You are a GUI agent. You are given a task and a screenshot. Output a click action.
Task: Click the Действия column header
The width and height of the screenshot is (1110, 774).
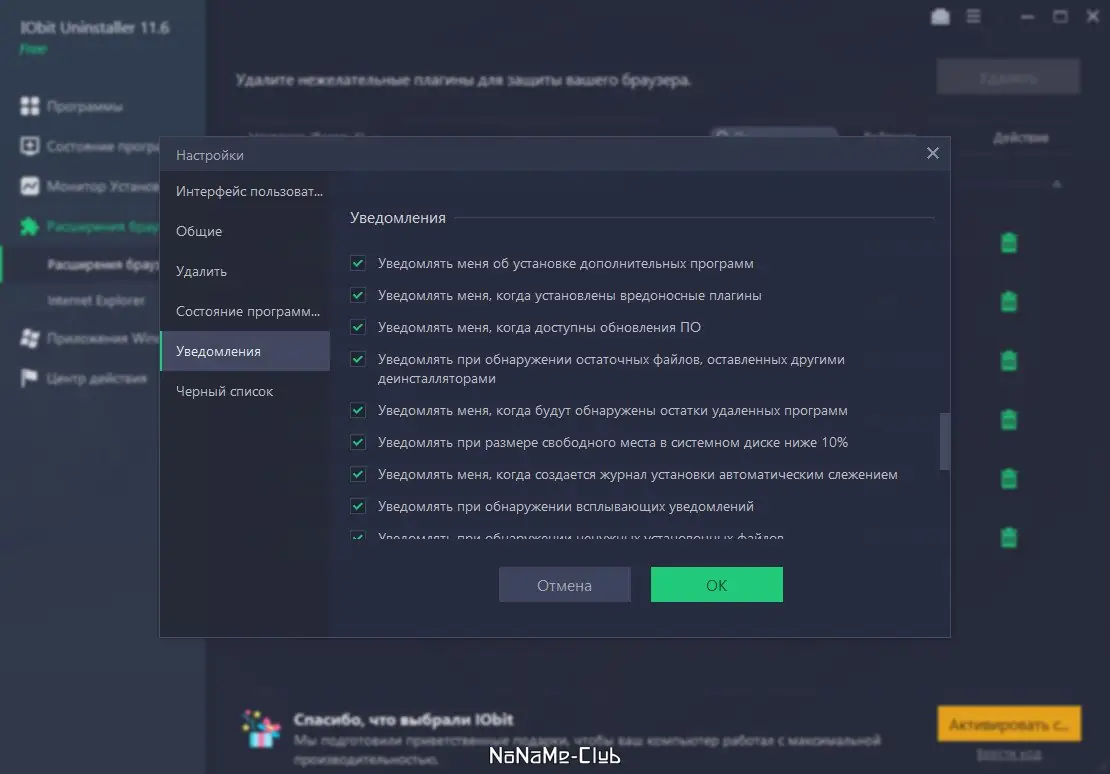coord(1021,137)
